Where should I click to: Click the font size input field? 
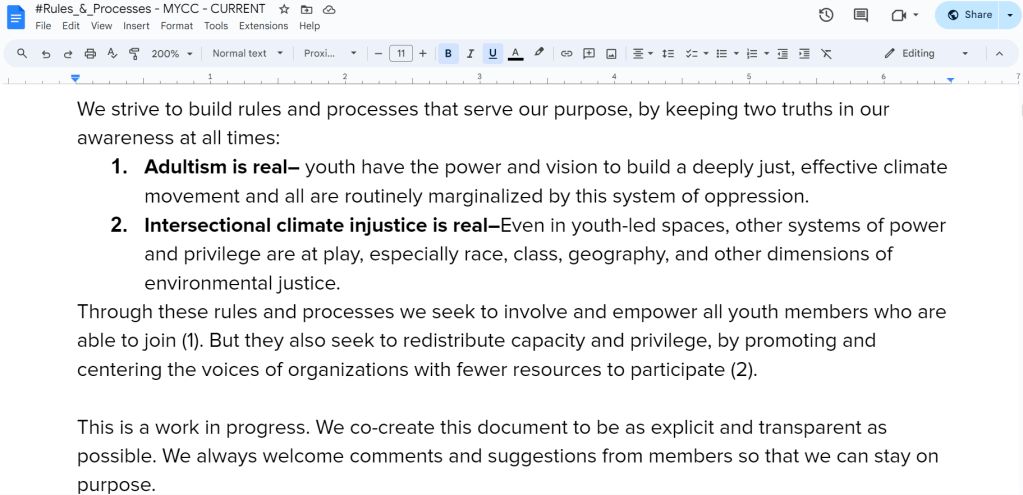pos(400,54)
